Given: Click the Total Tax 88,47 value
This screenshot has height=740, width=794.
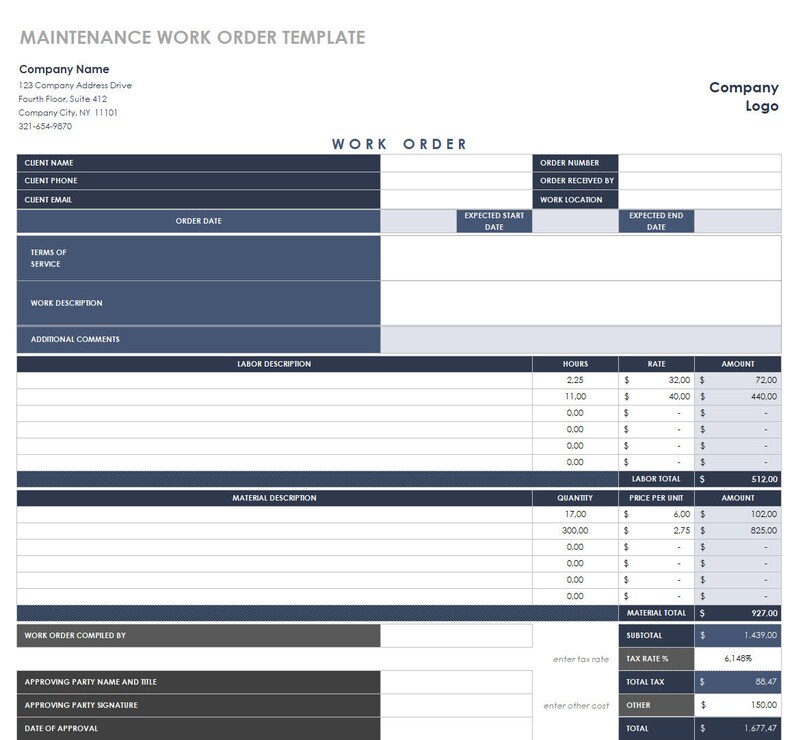Looking at the screenshot, I should 738,682.
